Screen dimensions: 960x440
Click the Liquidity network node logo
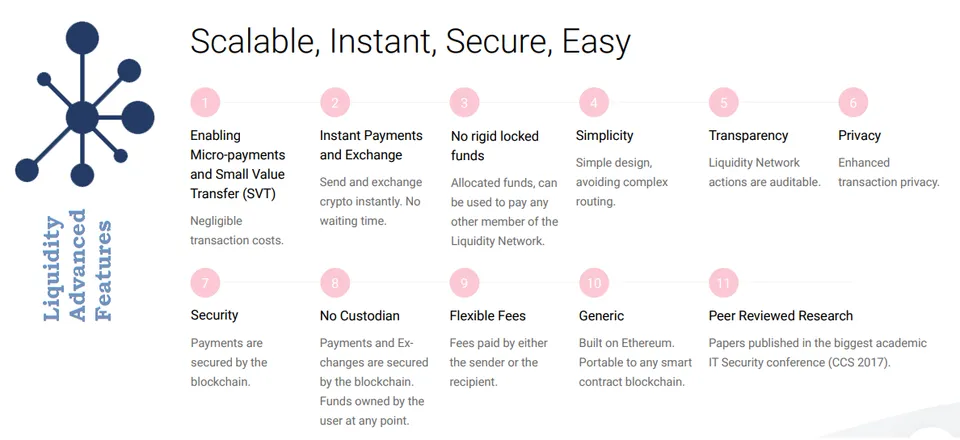click(x=84, y=103)
